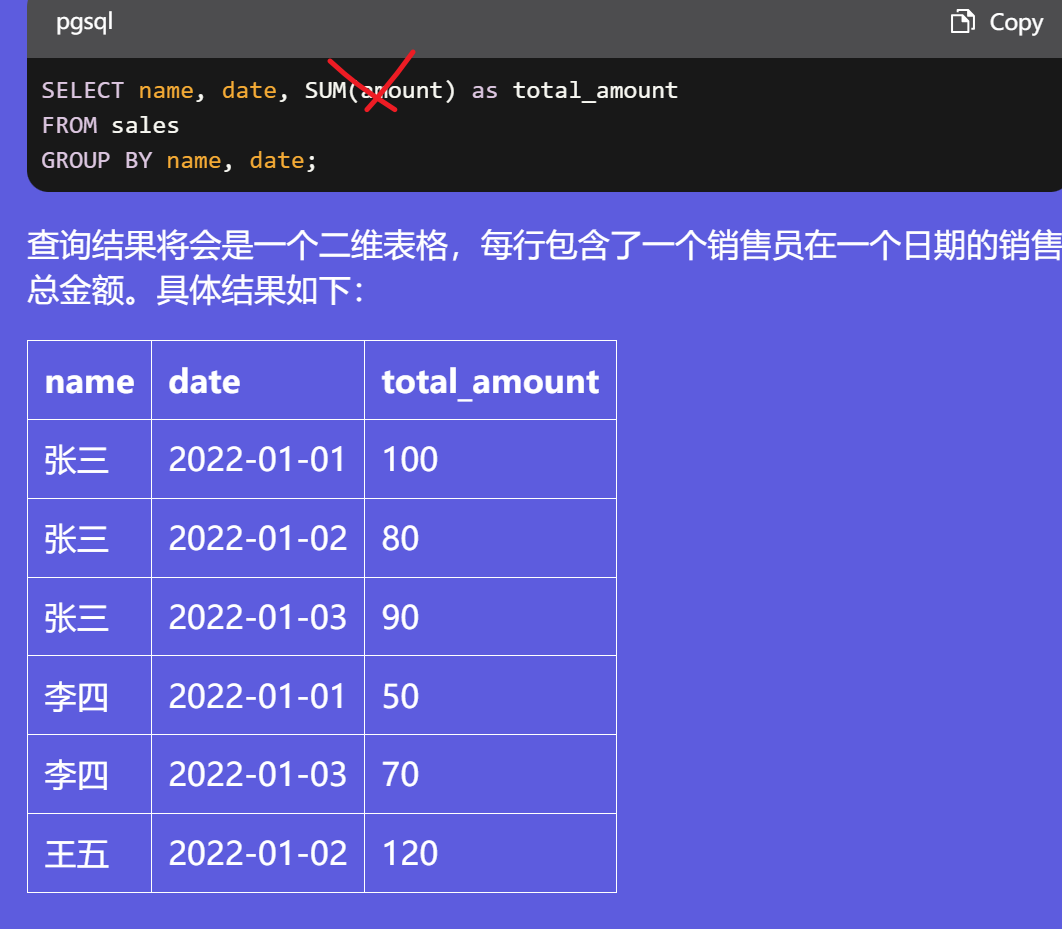Click the pgsql language label
The image size is (1062, 929).
(x=84, y=22)
